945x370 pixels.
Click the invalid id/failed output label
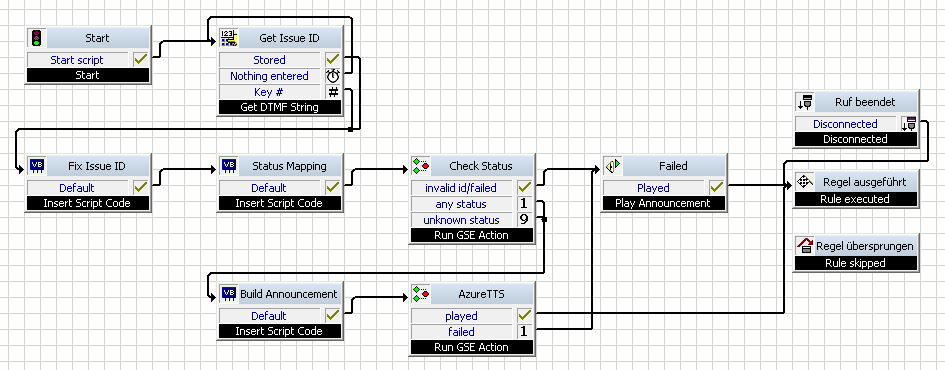(x=461, y=187)
